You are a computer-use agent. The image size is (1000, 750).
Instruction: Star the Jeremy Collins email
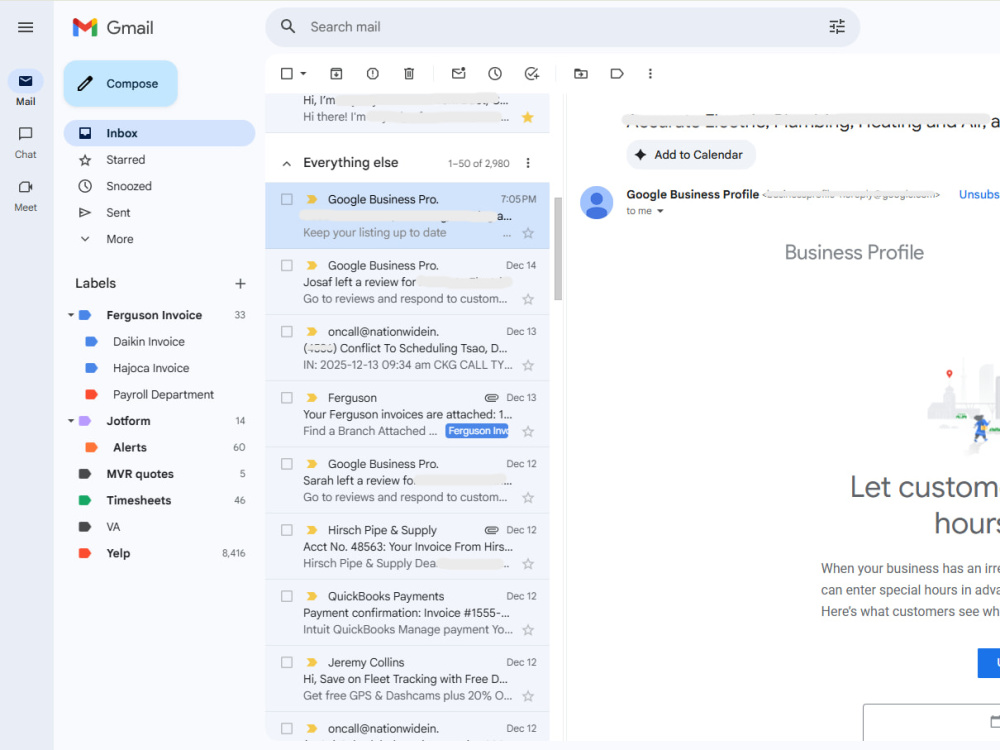[528, 696]
